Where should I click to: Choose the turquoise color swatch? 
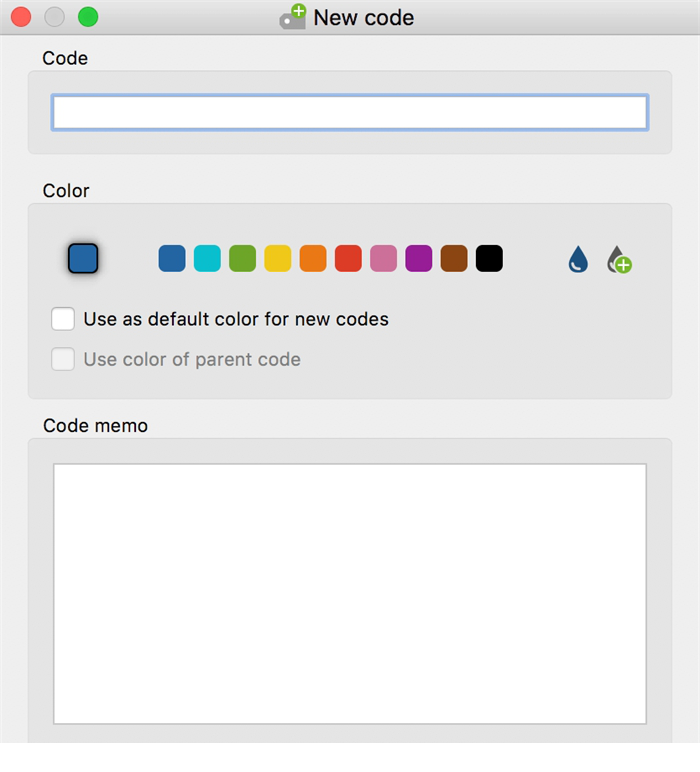point(207,259)
